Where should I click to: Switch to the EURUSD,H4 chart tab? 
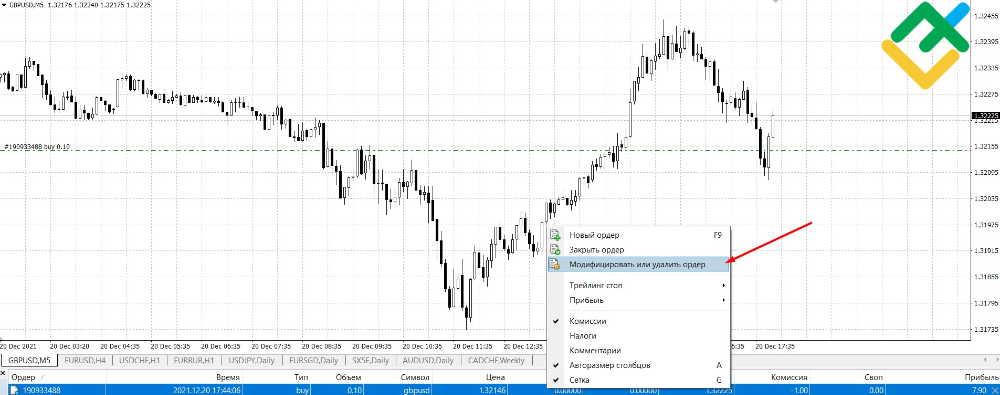coord(85,361)
